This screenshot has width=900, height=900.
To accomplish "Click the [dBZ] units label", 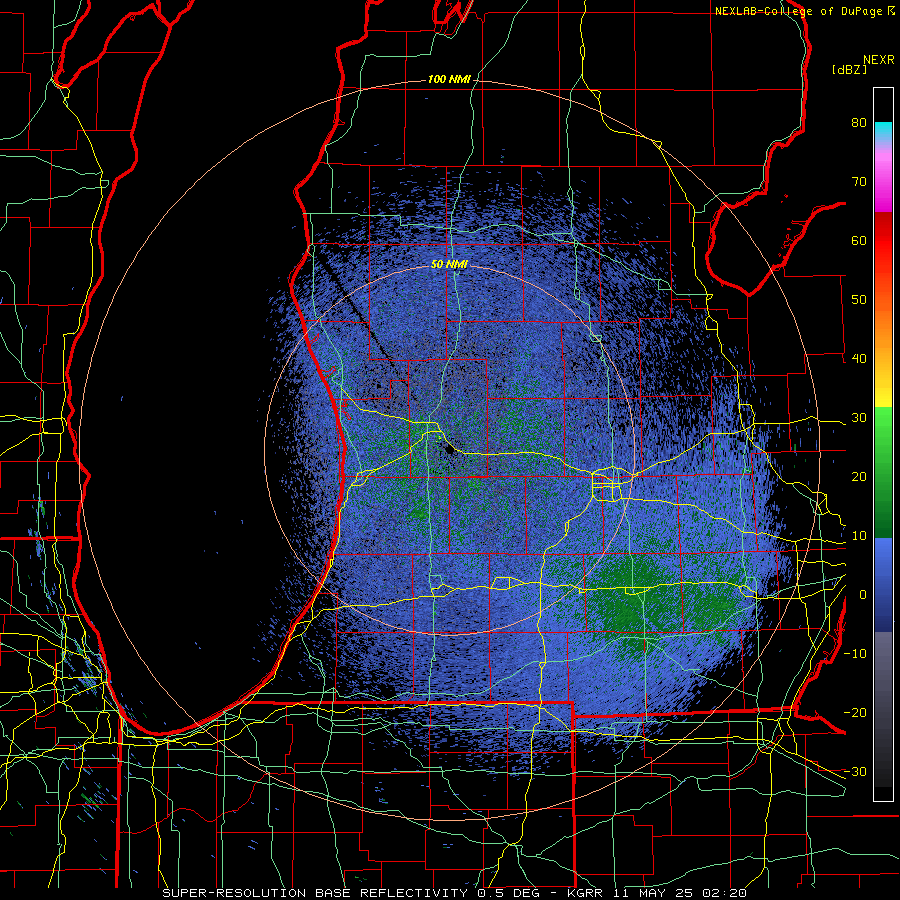I will (x=849, y=70).
